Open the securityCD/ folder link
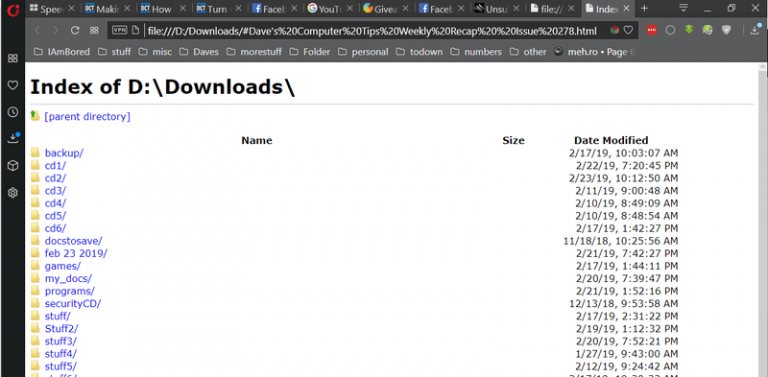The width and height of the screenshot is (768, 377). 72,304
